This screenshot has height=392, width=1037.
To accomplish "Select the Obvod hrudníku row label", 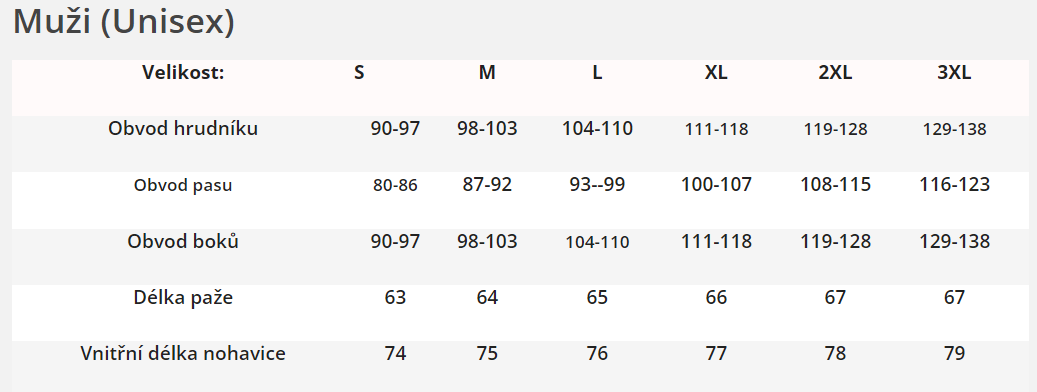I will [183, 128].
